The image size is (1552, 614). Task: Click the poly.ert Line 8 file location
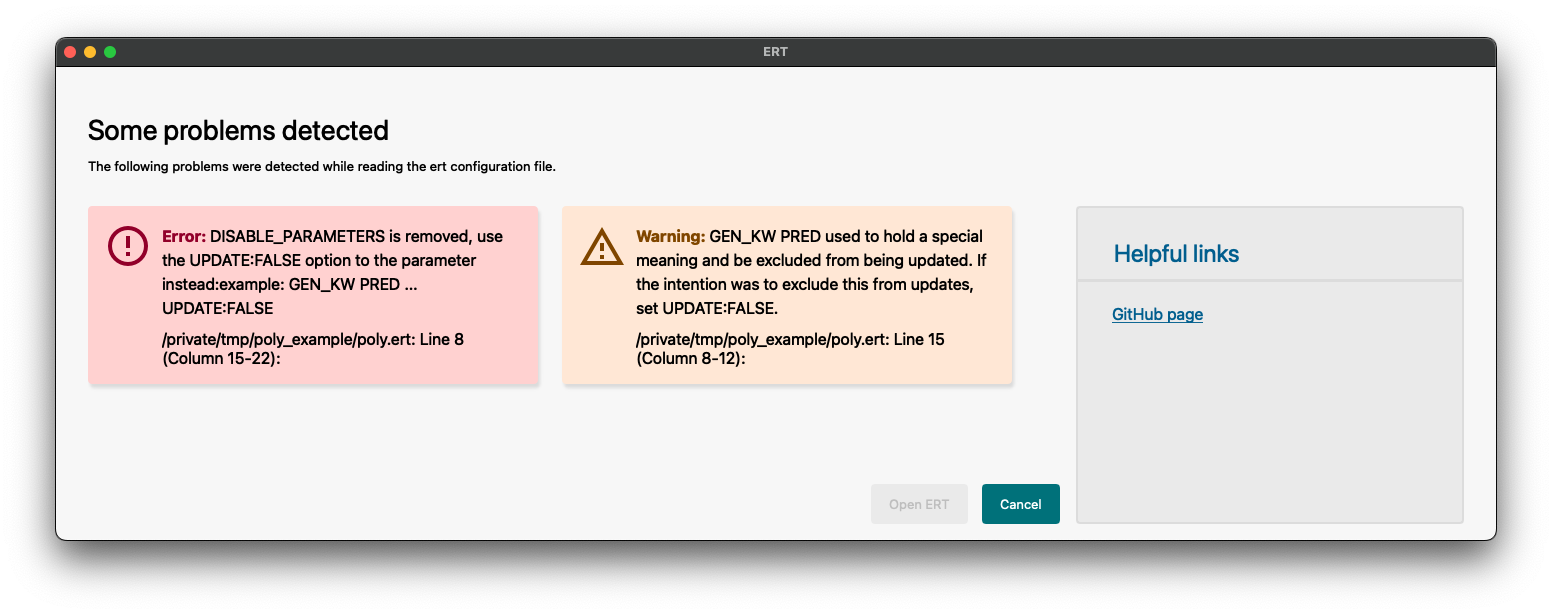[313, 349]
